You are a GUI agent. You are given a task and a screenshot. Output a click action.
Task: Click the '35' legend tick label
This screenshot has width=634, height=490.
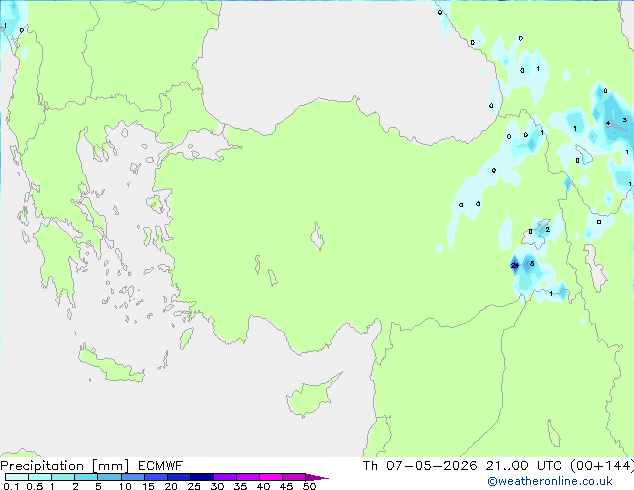point(240,486)
